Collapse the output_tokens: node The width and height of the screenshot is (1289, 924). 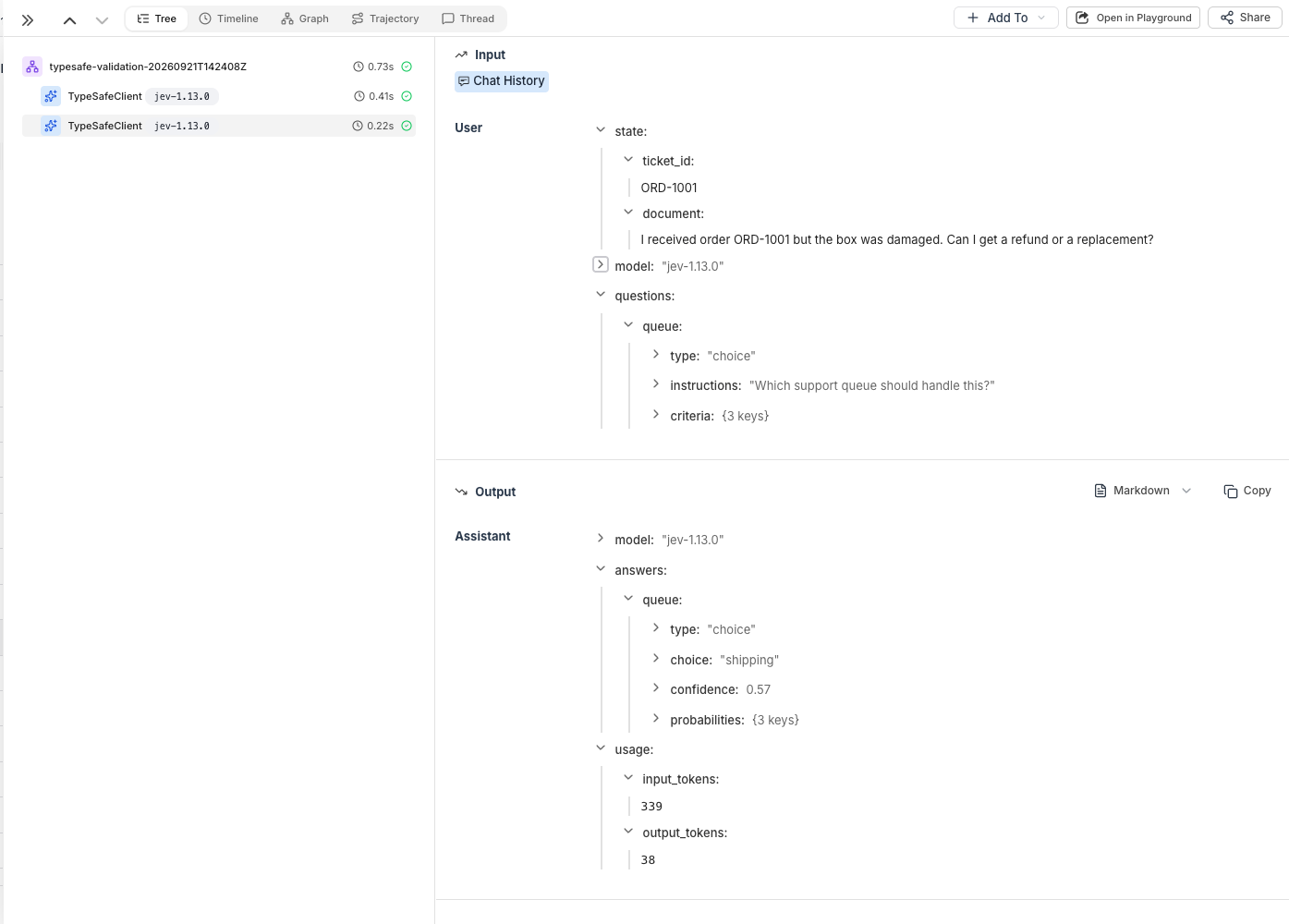[x=628, y=832]
